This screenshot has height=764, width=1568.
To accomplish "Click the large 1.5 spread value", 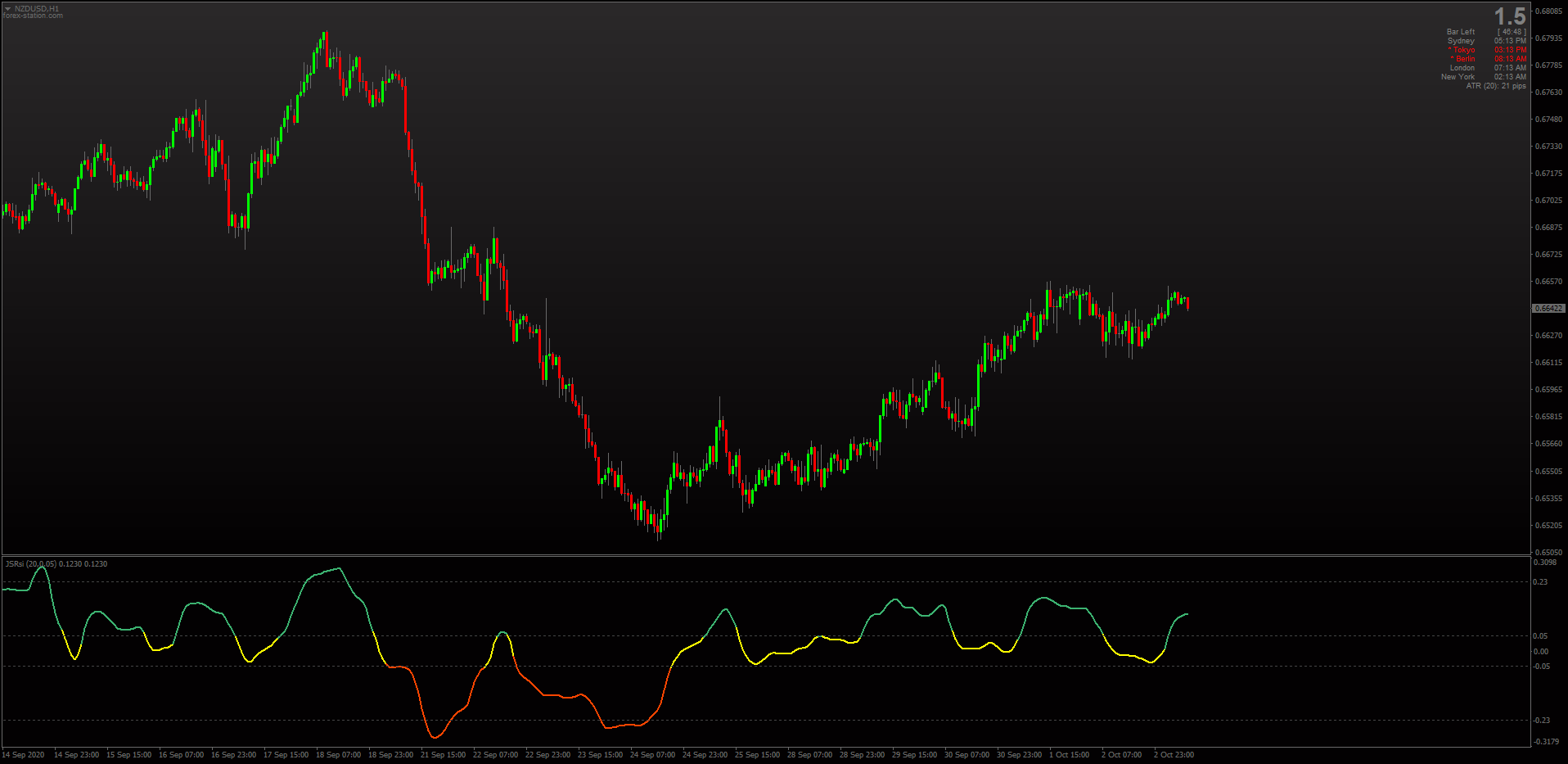I will [x=1510, y=16].
